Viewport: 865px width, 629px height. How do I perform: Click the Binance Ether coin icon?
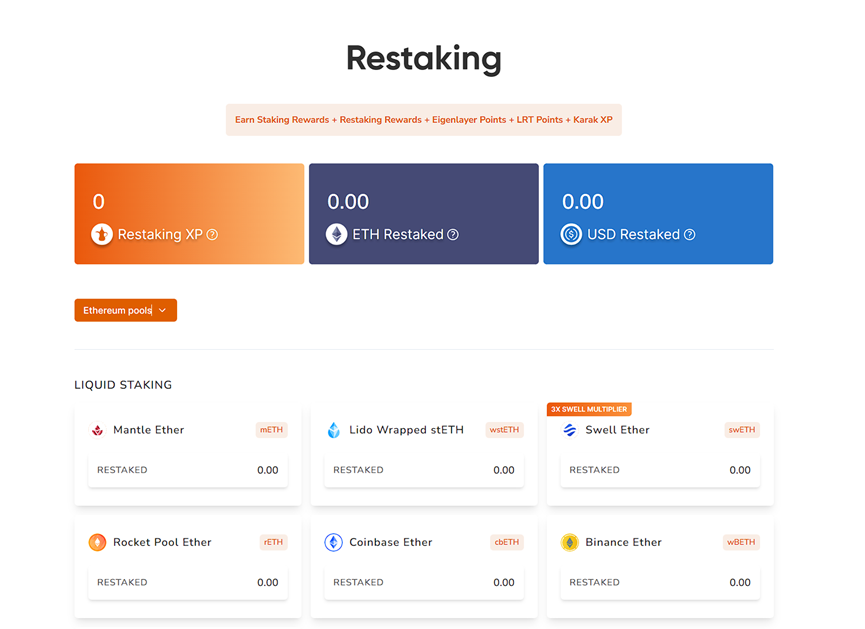pyautogui.click(x=572, y=542)
